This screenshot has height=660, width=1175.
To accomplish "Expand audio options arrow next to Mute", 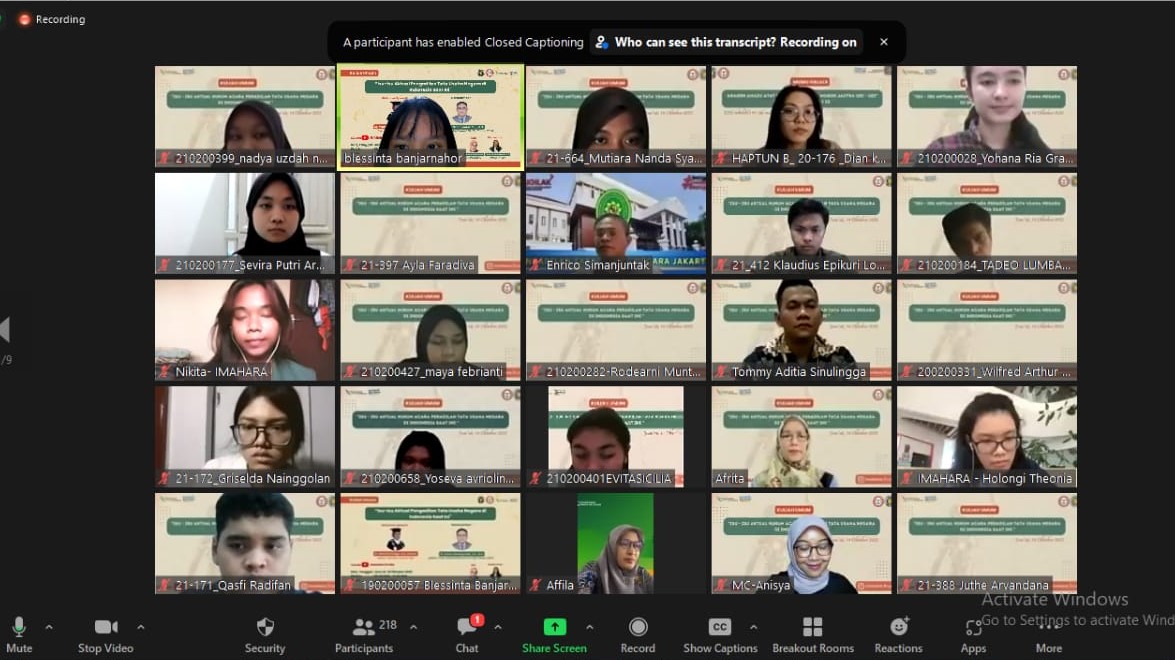I will pyautogui.click(x=49, y=627).
